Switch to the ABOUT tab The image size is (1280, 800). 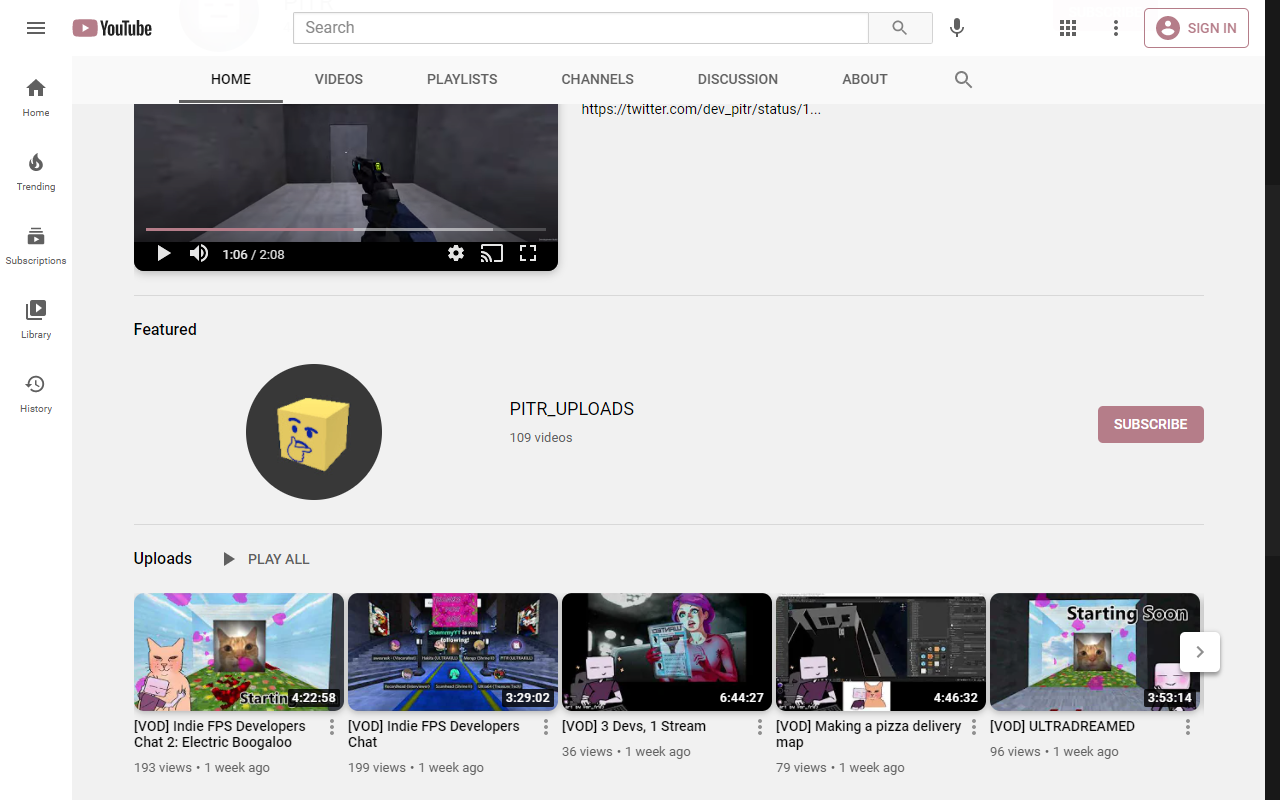[x=865, y=79]
